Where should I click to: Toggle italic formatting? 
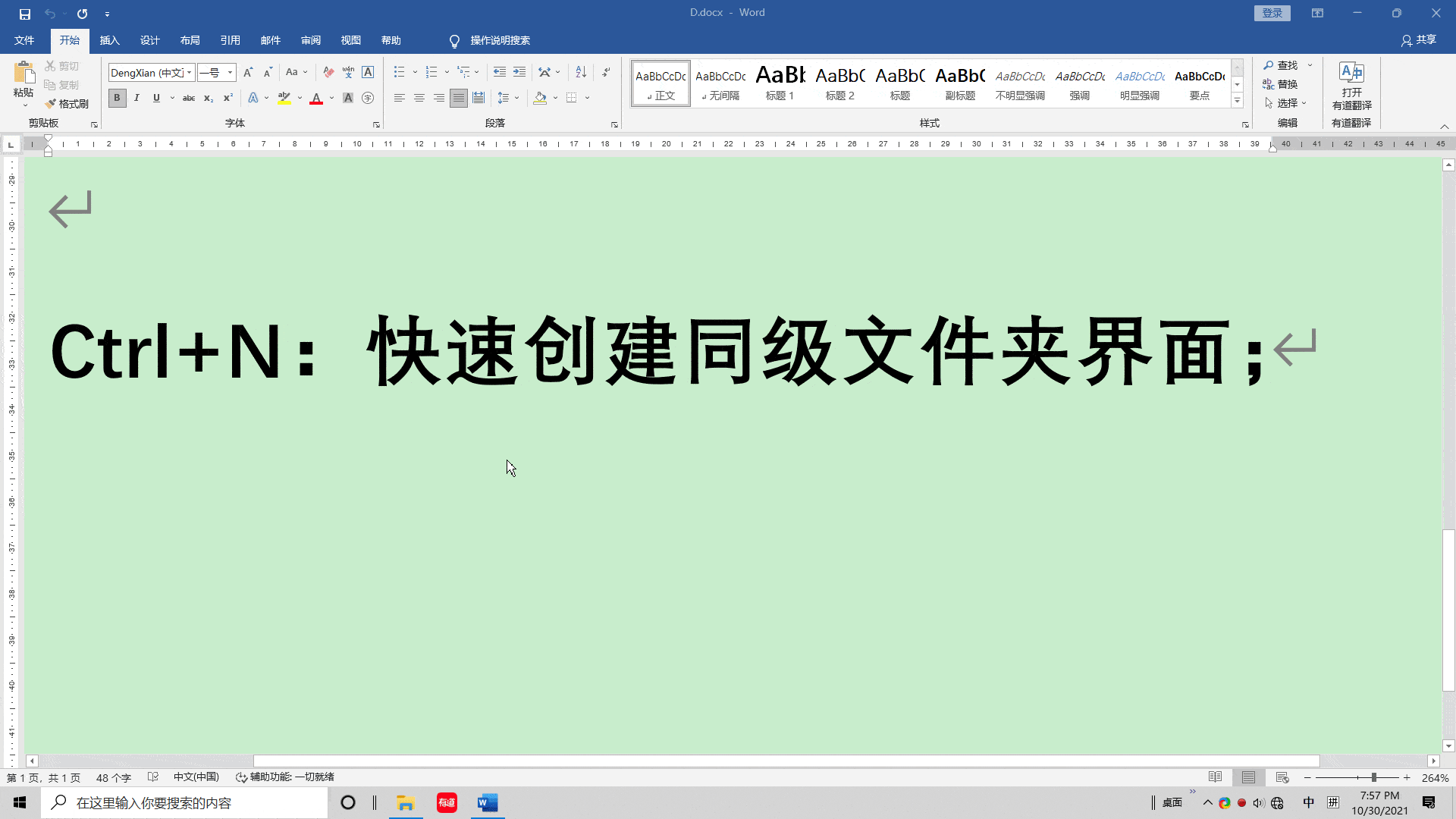coord(136,98)
